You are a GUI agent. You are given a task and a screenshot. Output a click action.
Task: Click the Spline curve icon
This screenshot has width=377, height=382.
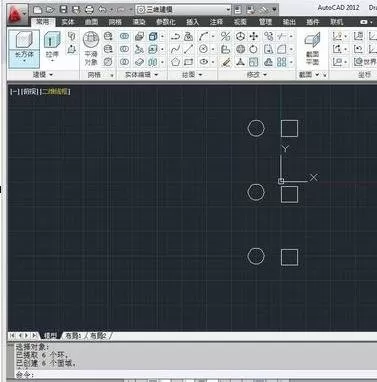pyautogui.click(x=175, y=49)
